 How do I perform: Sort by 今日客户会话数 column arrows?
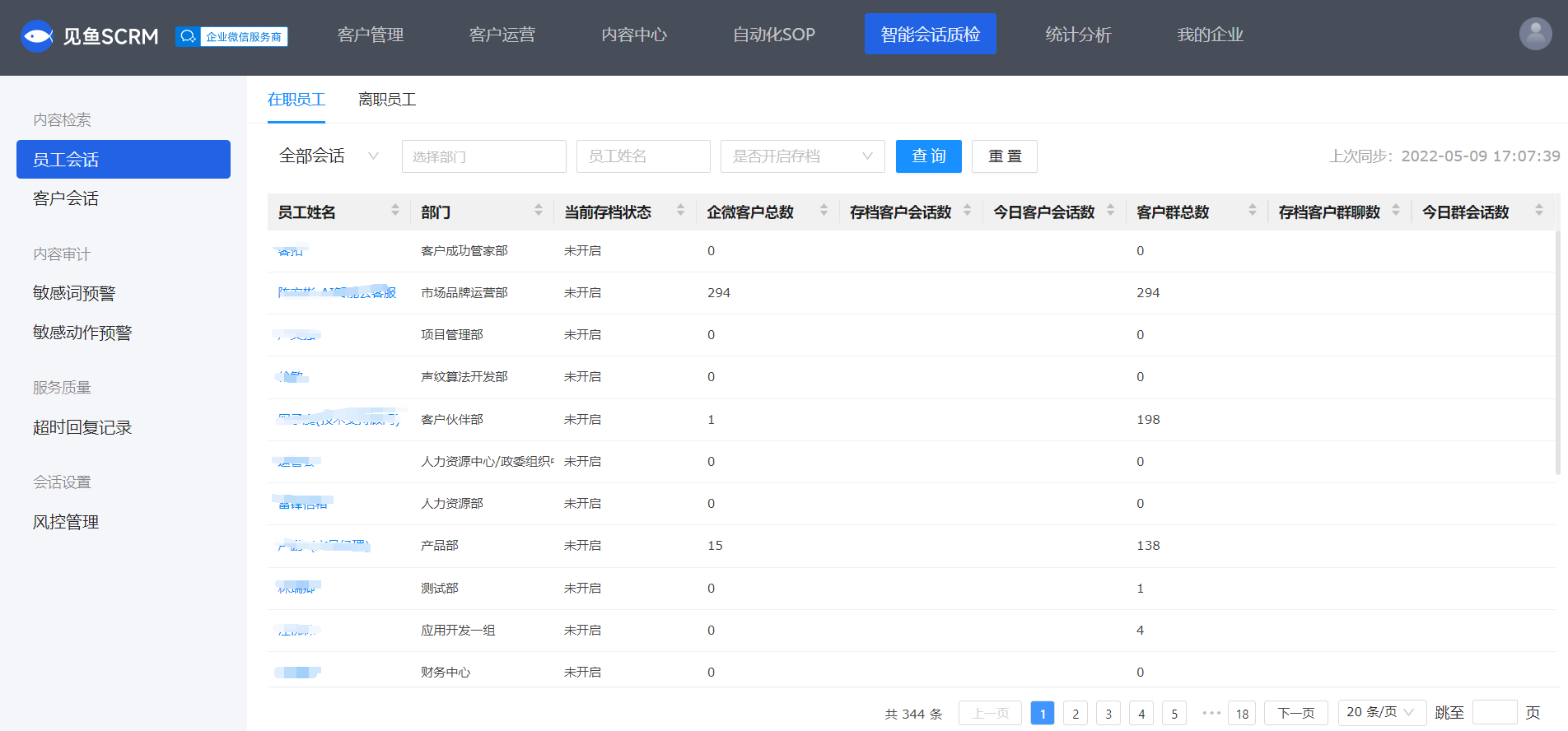[1110, 211]
